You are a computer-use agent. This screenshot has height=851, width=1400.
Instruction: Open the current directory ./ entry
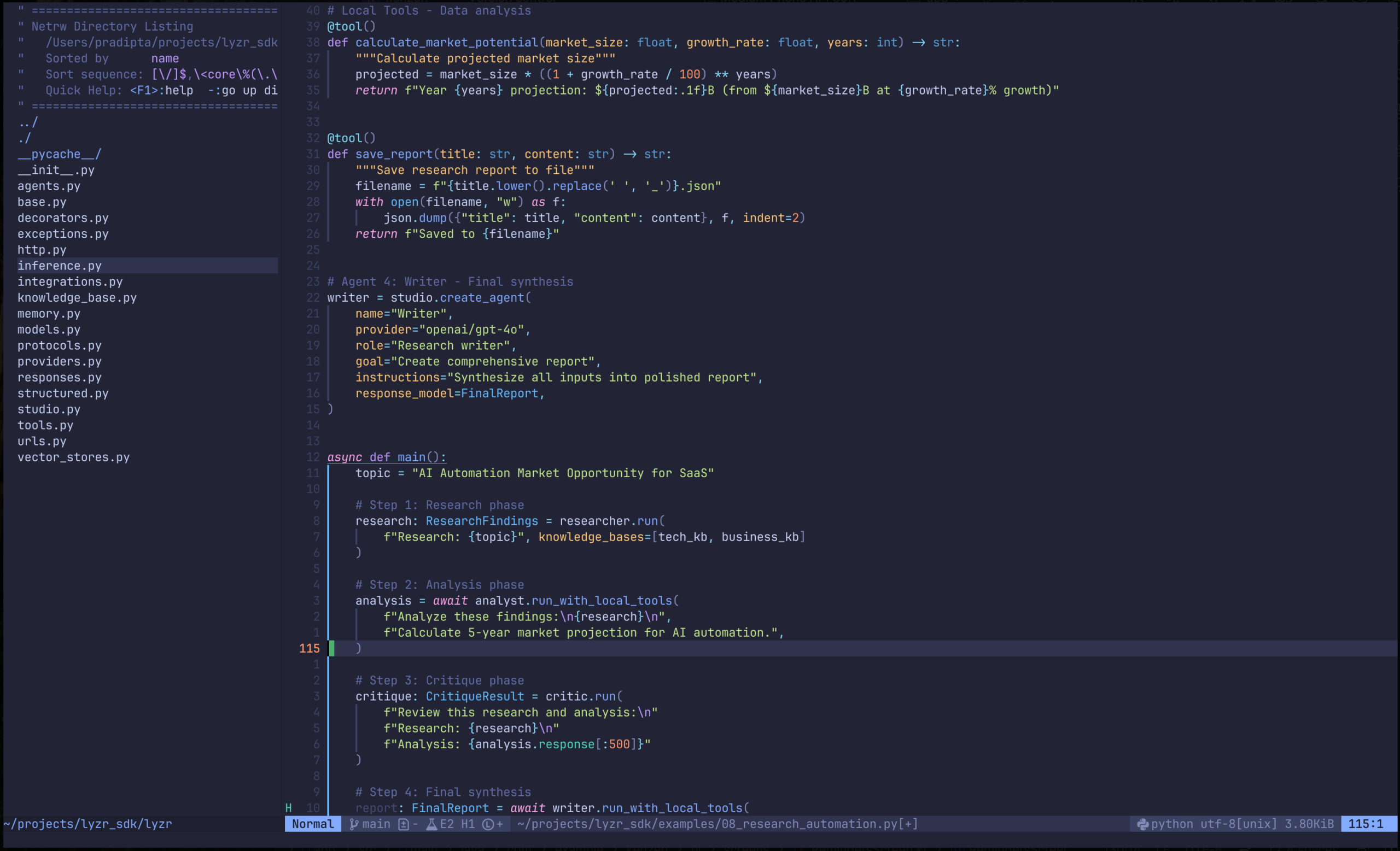click(x=25, y=138)
